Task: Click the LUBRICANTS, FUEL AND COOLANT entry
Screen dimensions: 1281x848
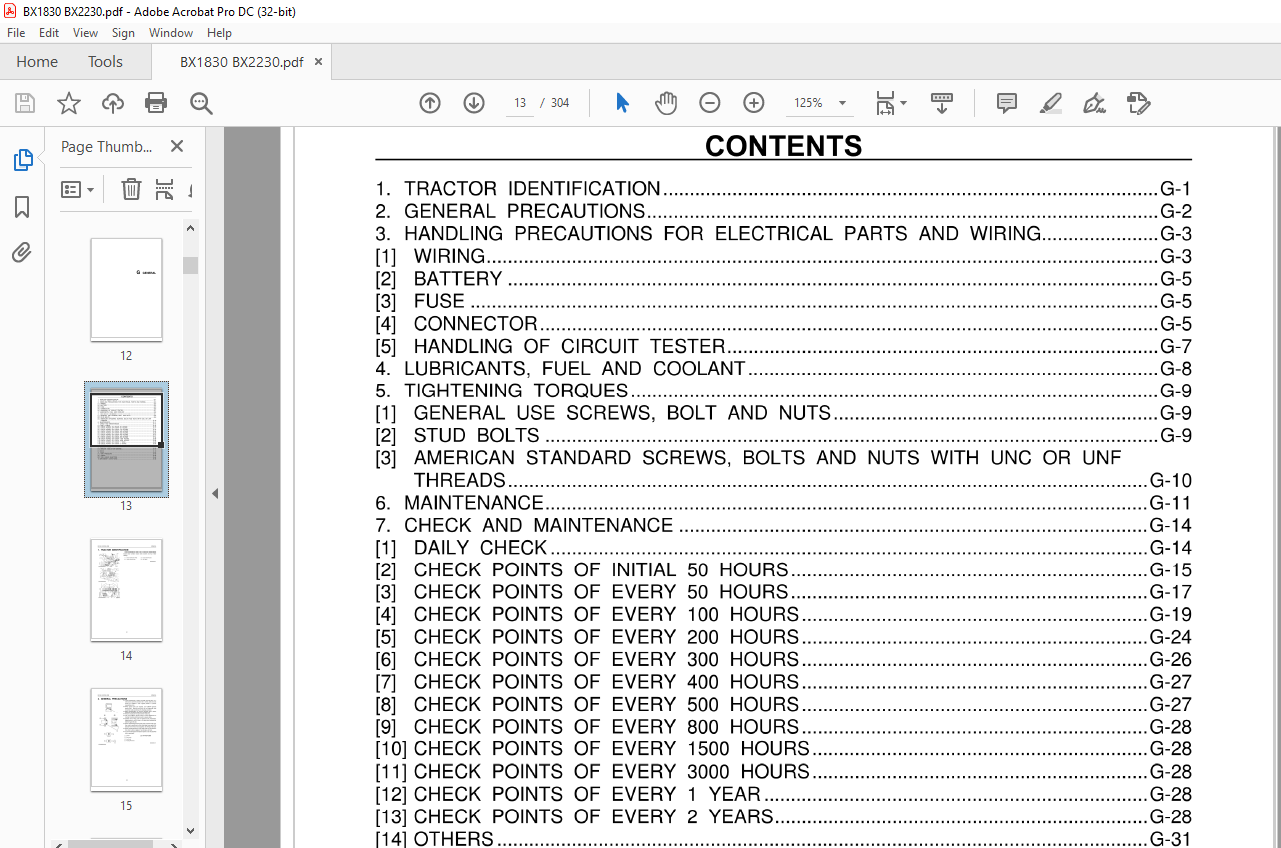Action: pyautogui.click(x=783, y=368)
